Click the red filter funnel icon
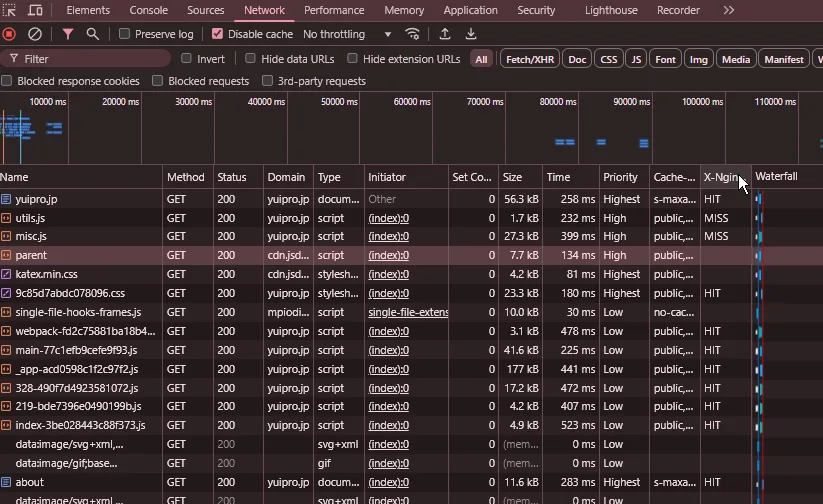This screenshot has height=504, width=823. tap(68, 34)
